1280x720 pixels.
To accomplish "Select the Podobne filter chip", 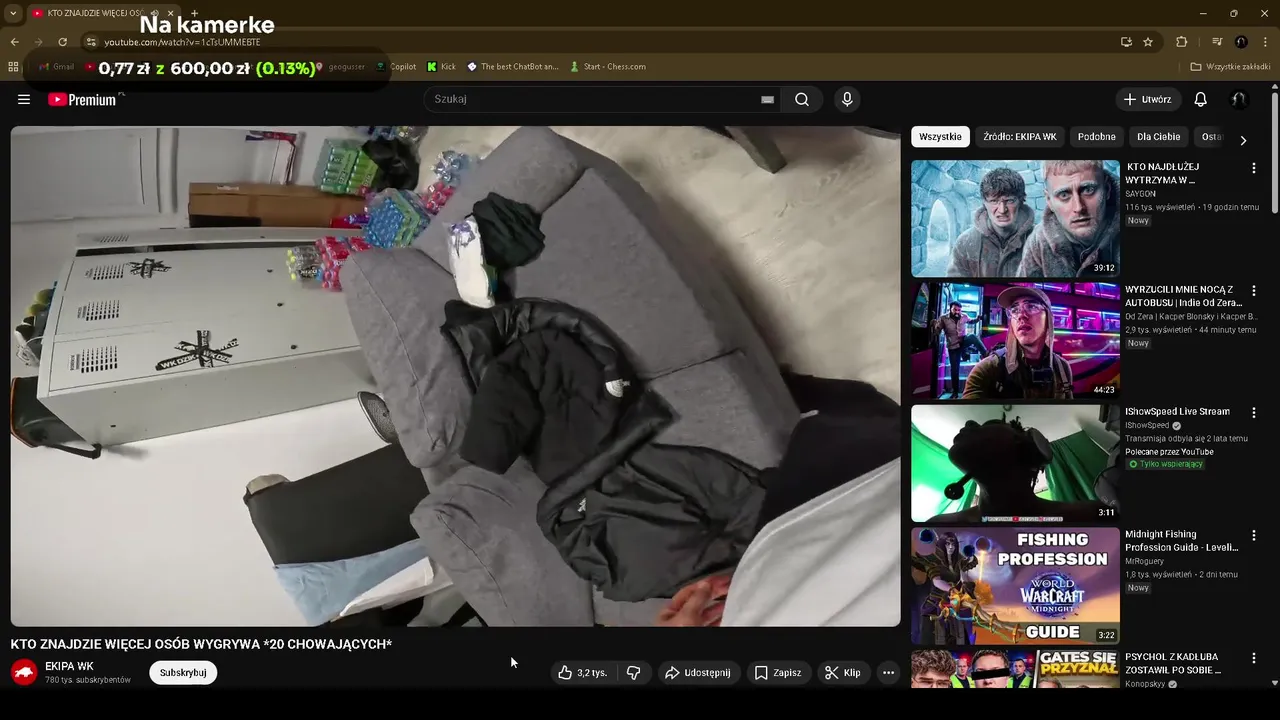I will click(1097, 137).
